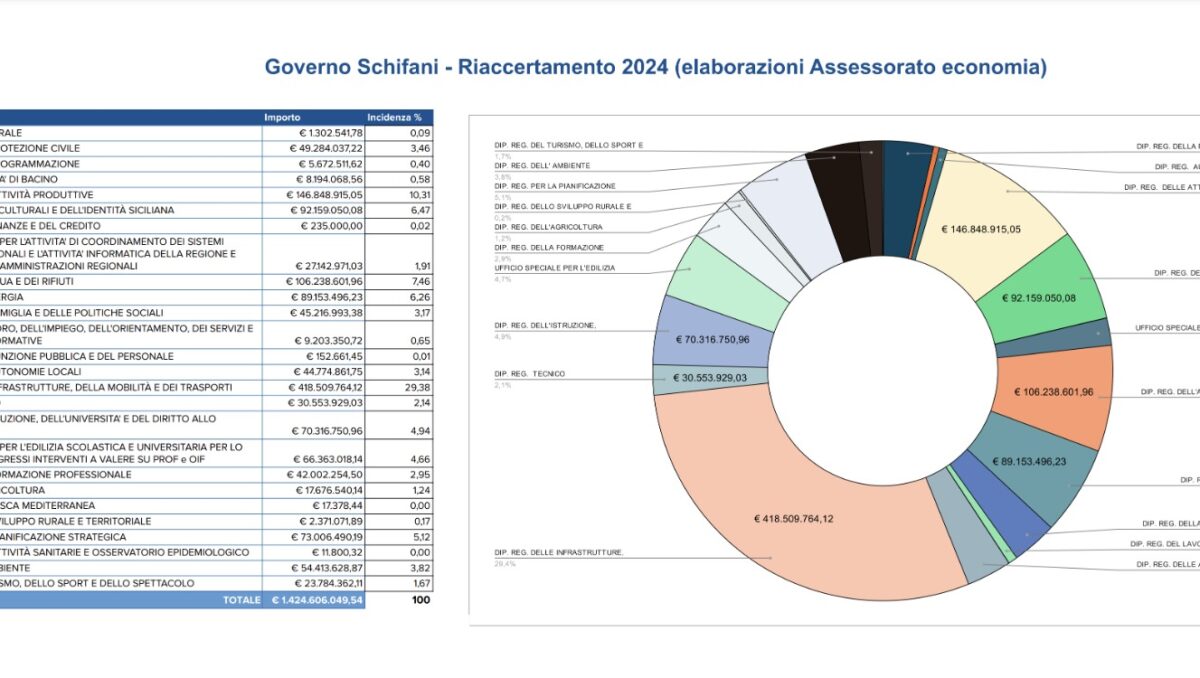Click chart label 'DIP. REG. DELL'ISTRUZIONE,'

pyautogui.click(x=545, y=325)
